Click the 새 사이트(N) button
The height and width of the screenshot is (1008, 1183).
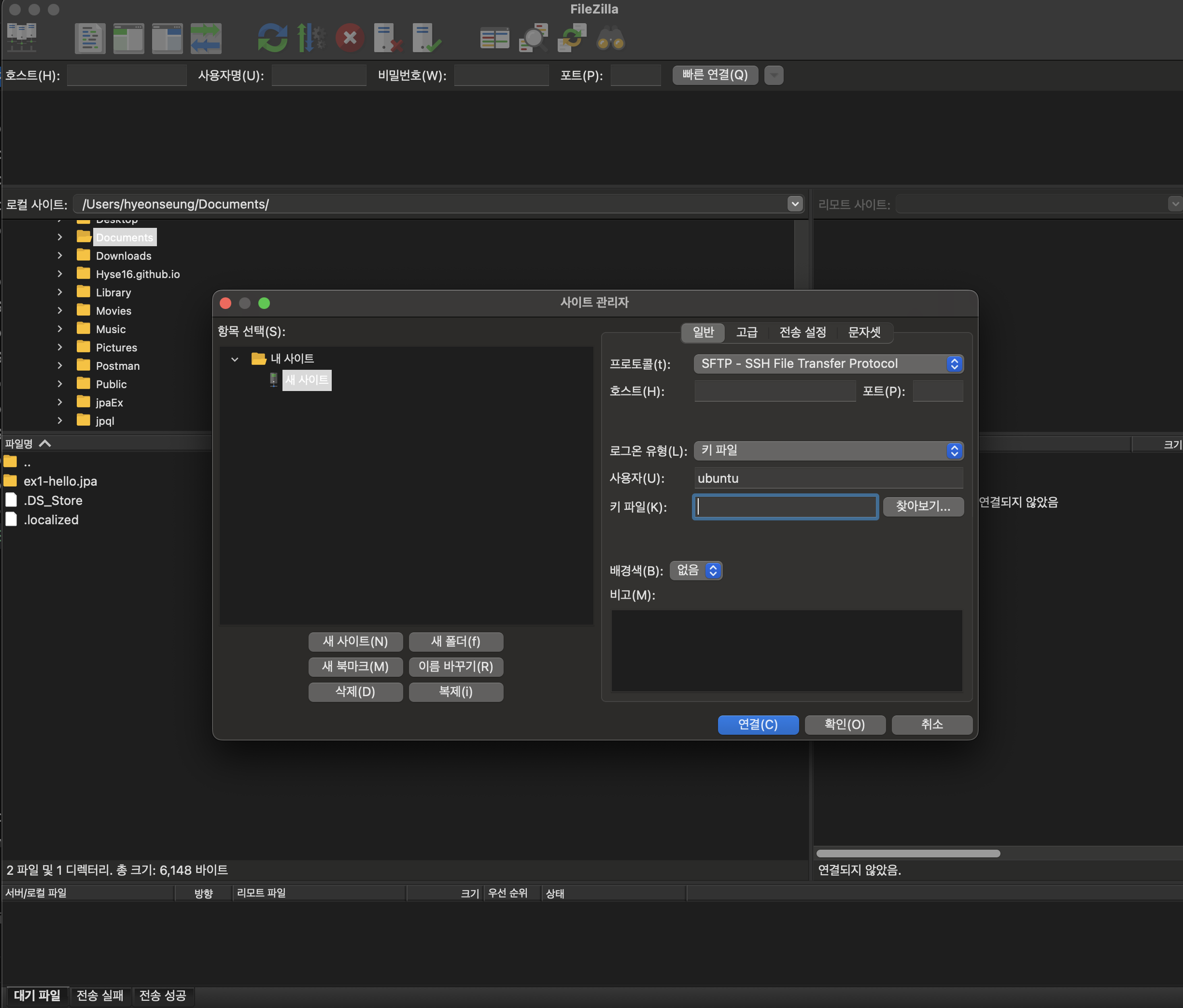tap(356, 642)
